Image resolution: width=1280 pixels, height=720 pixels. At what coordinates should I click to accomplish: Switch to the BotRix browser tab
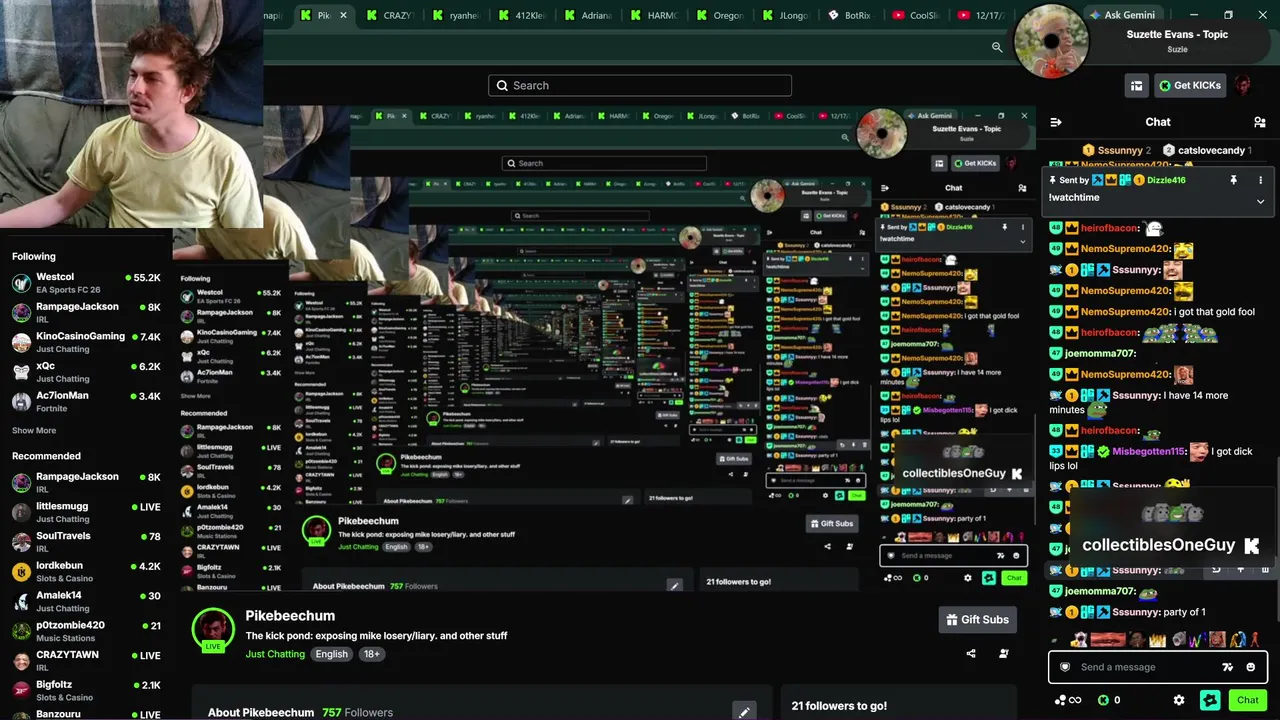(849, 15)
